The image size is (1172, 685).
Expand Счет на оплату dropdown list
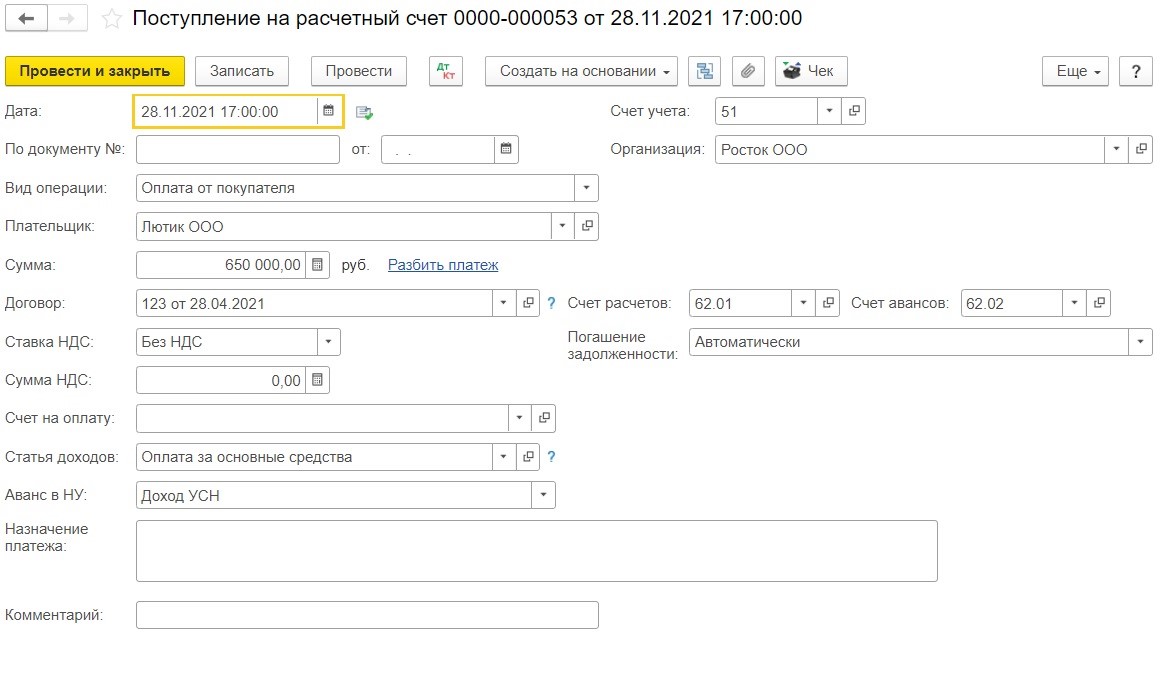click(519, 418)
